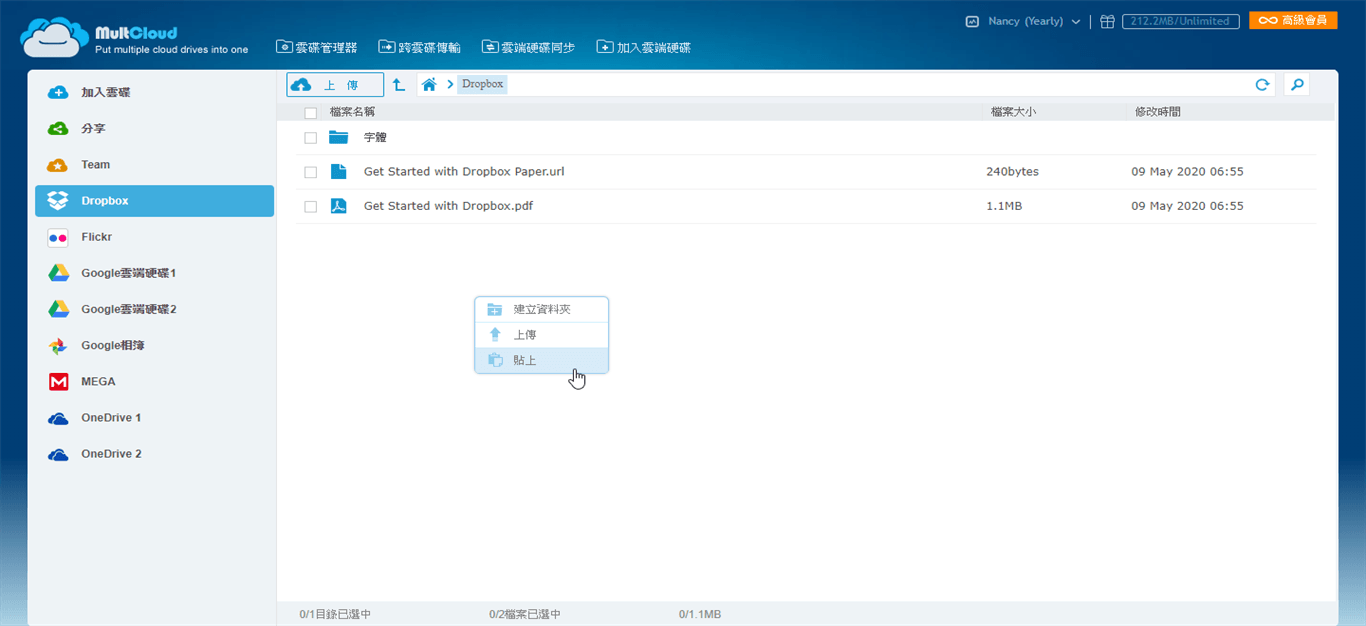Click the 212.2MB/Unlimited traffic indicator

pyautogui.click(x=1180, y=21)
